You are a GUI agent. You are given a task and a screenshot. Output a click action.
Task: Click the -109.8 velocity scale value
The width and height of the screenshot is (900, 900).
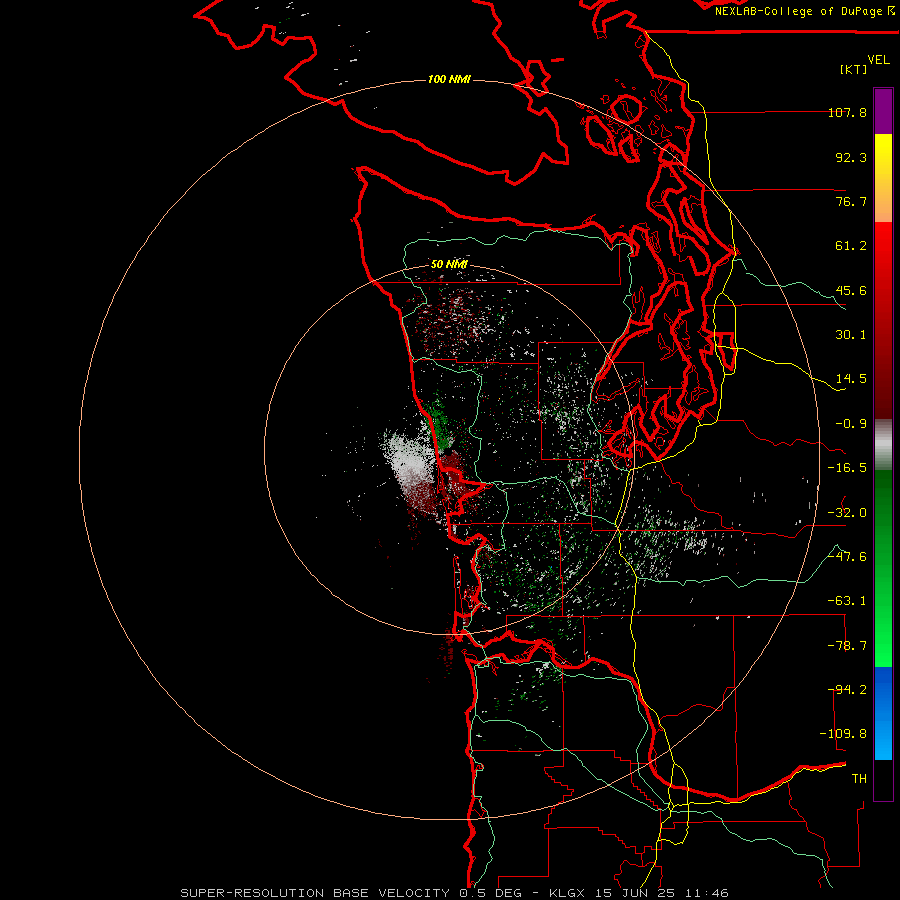[843, 734]
